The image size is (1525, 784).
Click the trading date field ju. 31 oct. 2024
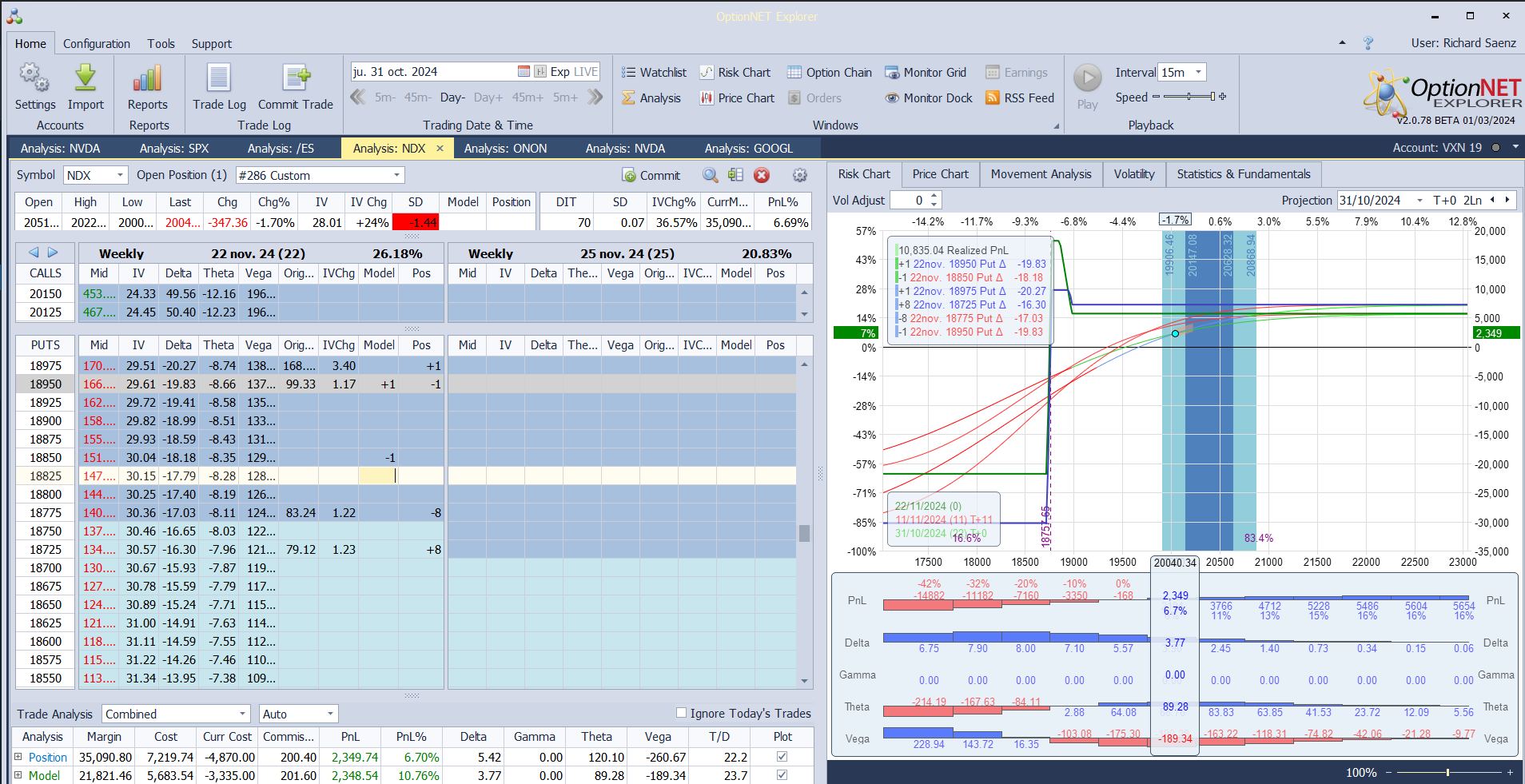click(x=433, y=72)
